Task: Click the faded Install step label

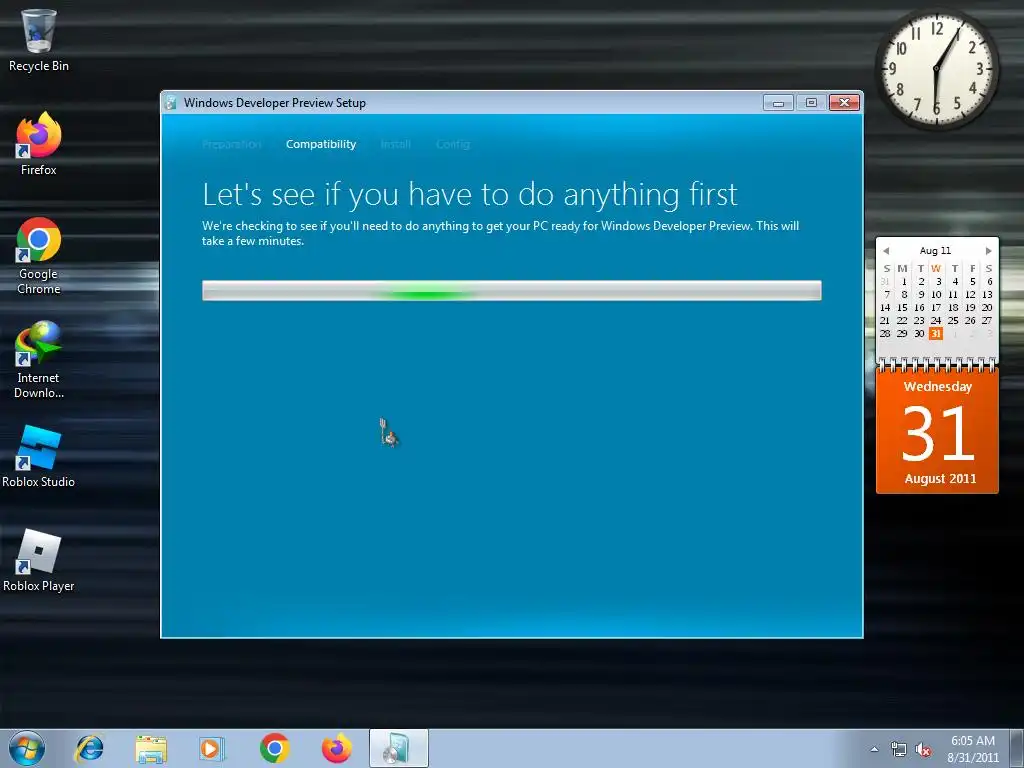Action: pos(396,144)
